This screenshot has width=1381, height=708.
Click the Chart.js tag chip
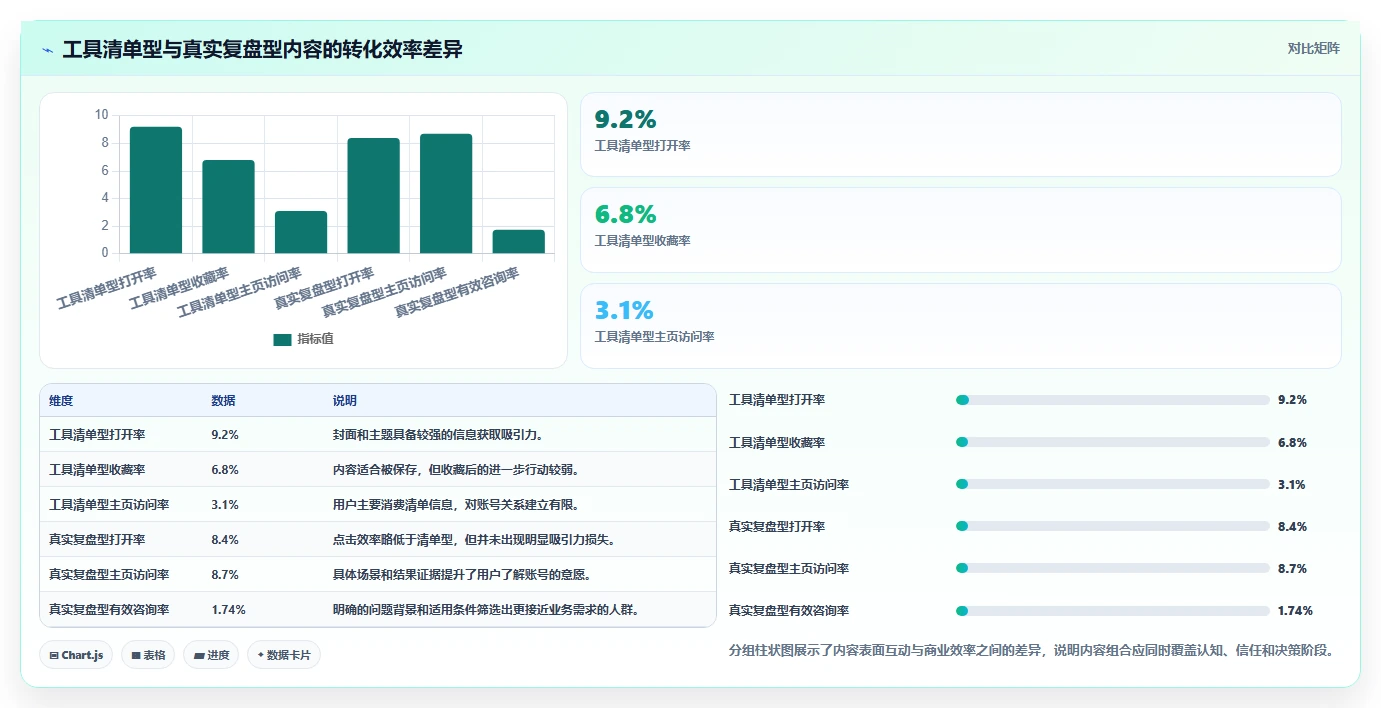click(76, 655)
